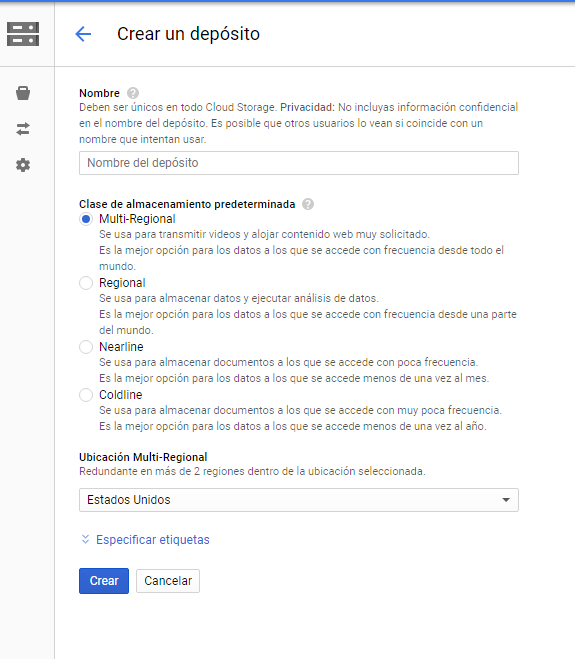Choose the Nearline storage class
The width and height of the screenshot is (575, 659).
86,347
